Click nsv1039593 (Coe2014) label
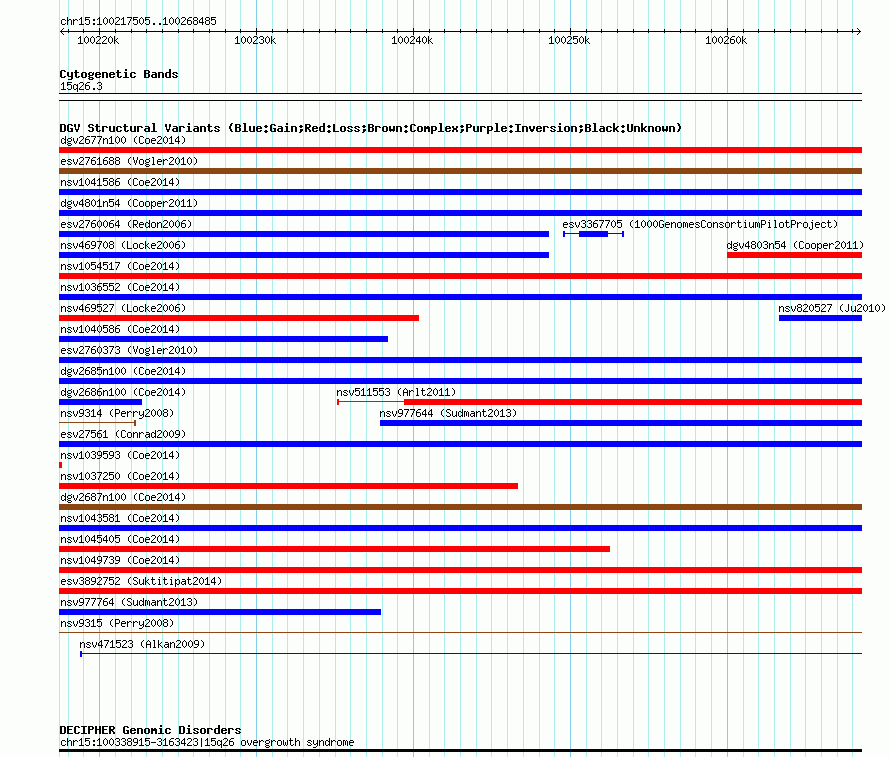Viewport: 890px width, 757px height. (120, 455)
